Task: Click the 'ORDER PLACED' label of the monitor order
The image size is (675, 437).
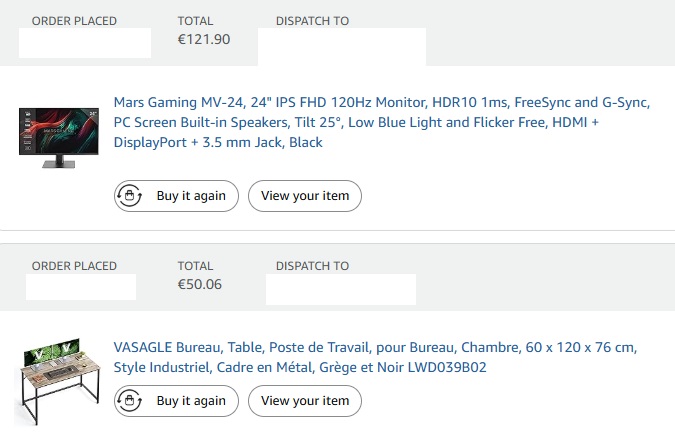Action: 74,21
